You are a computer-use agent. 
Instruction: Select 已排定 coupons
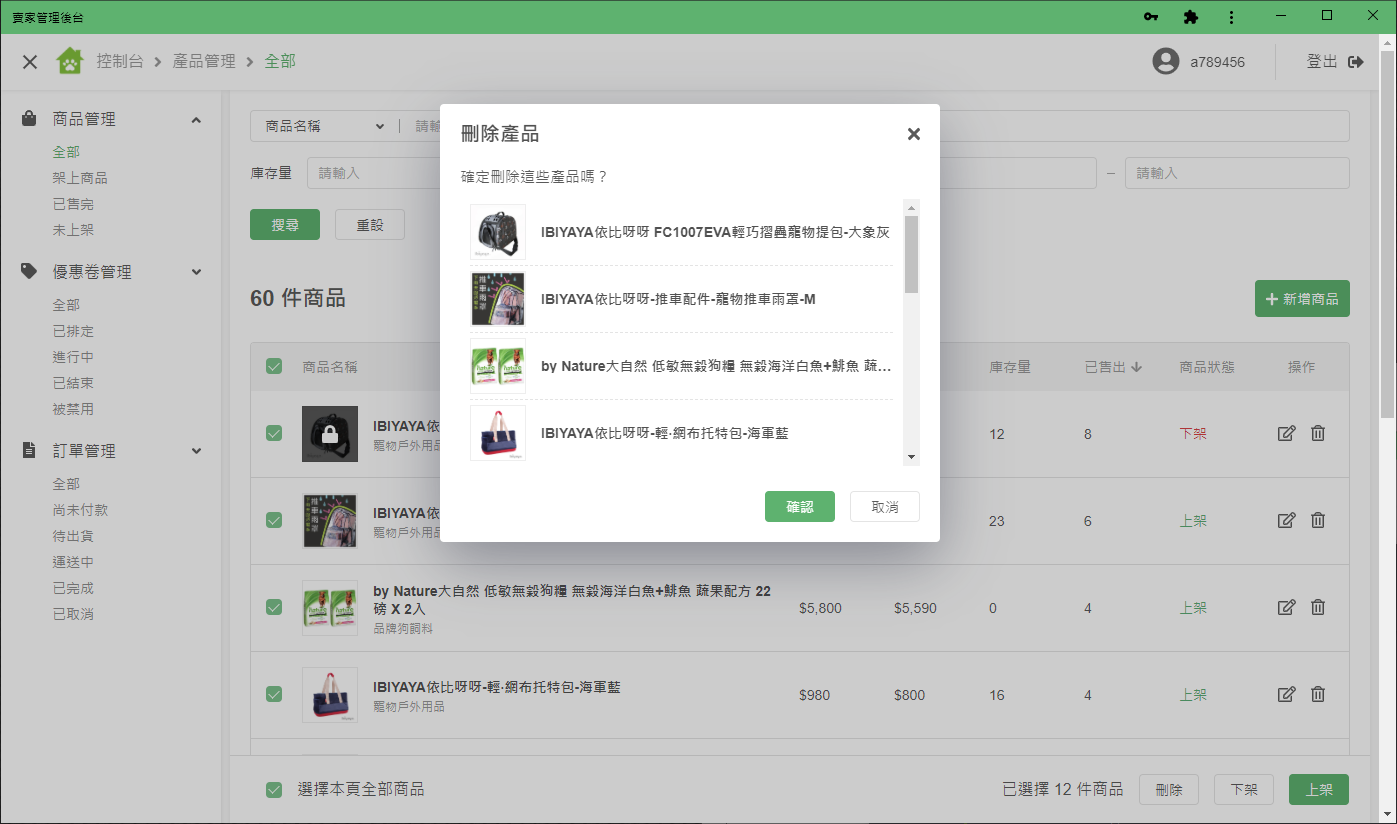(x=73, y=331)
